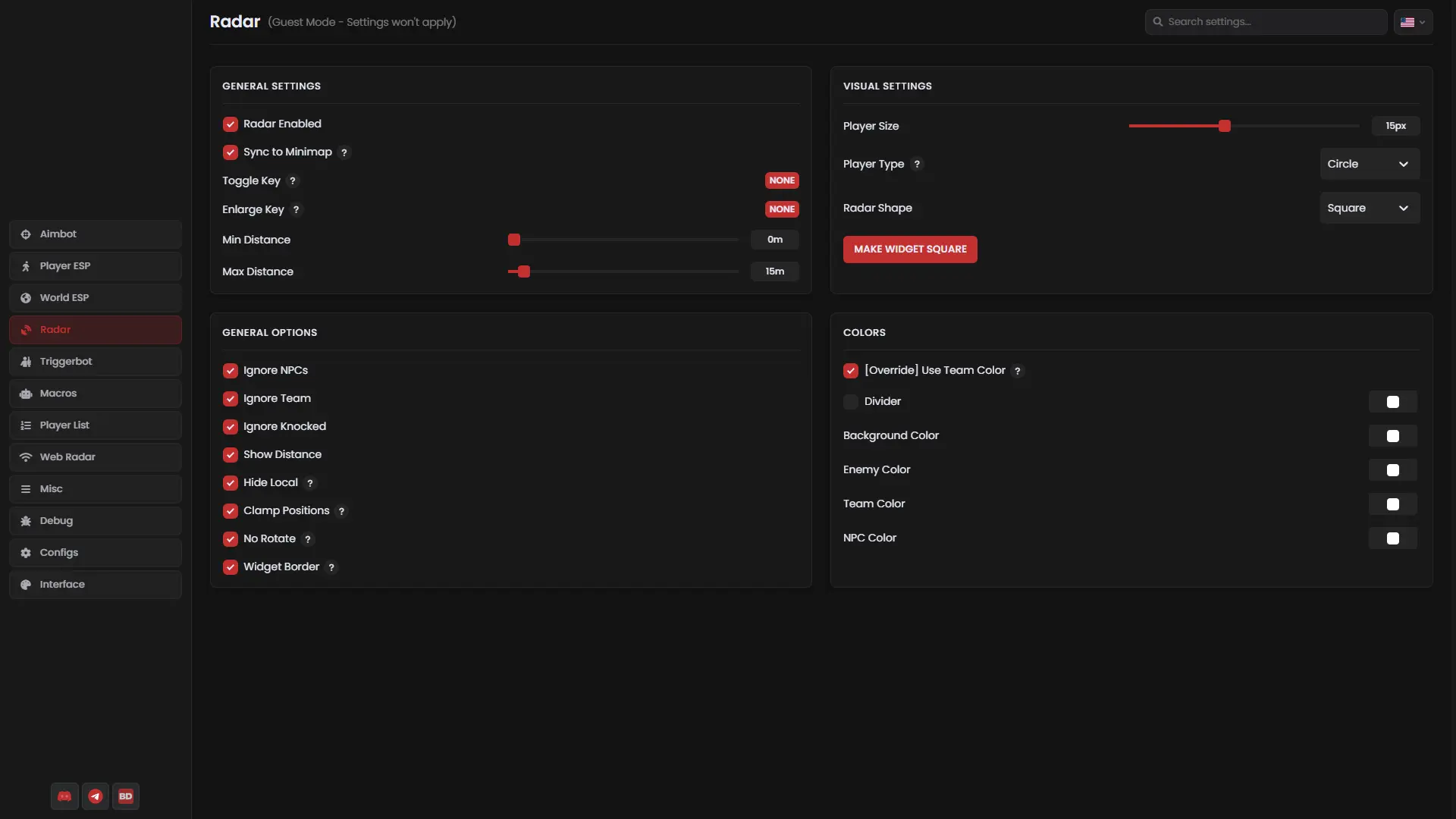Click the Radar icon in sidebar
Viewport: 1456px width, 819px height.
coord(26,330)
